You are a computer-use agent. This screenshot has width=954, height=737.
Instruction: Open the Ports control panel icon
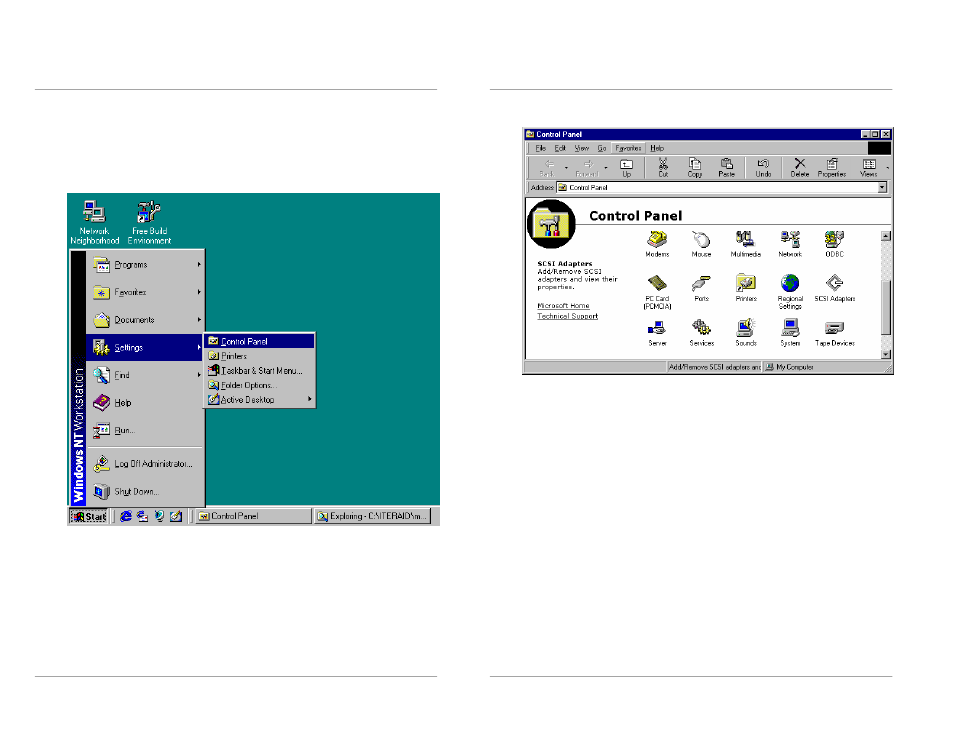(x=701, y=288)
